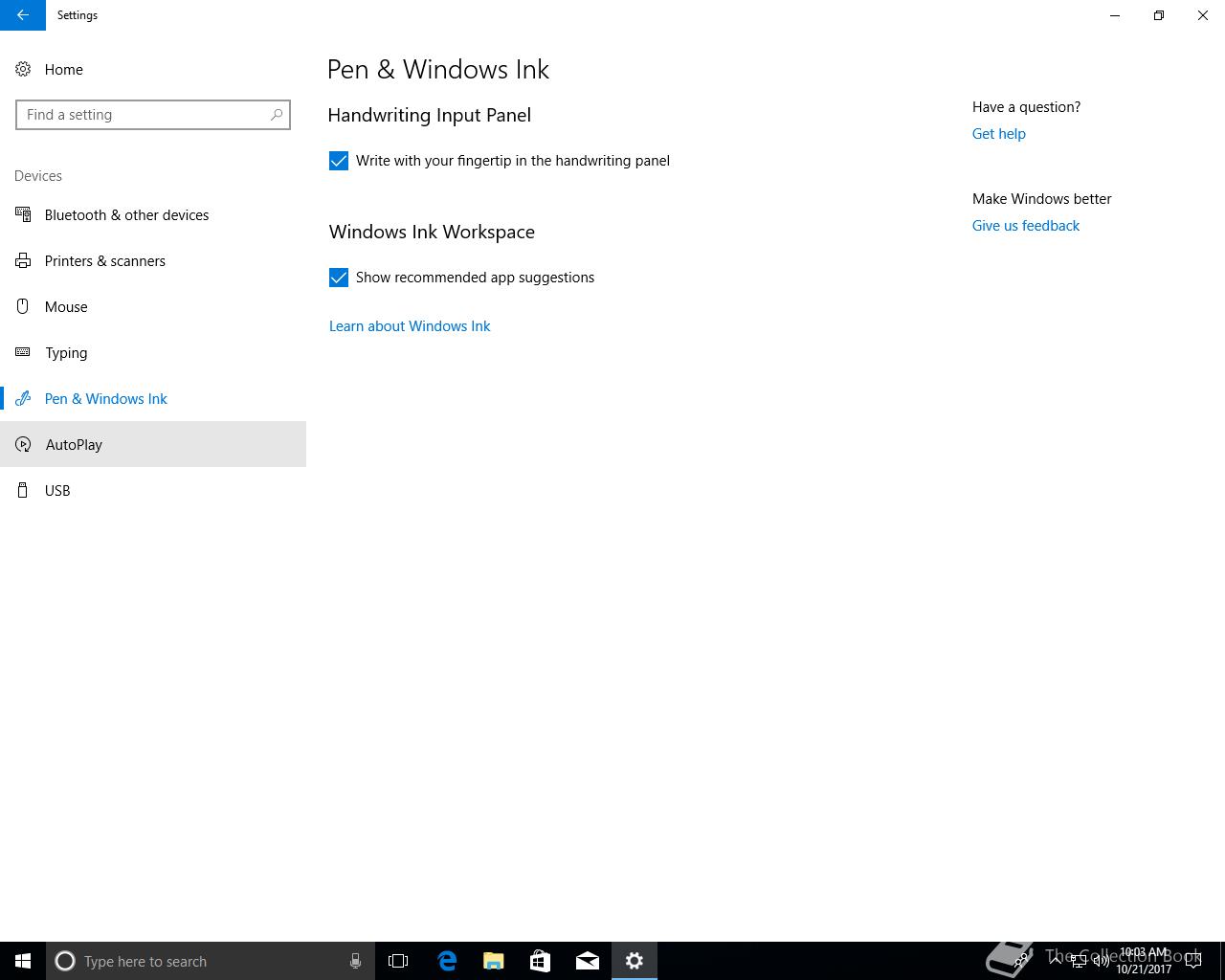Close the Settings window
This screenshot has width=1225, height=980.
pos(1203,15)
